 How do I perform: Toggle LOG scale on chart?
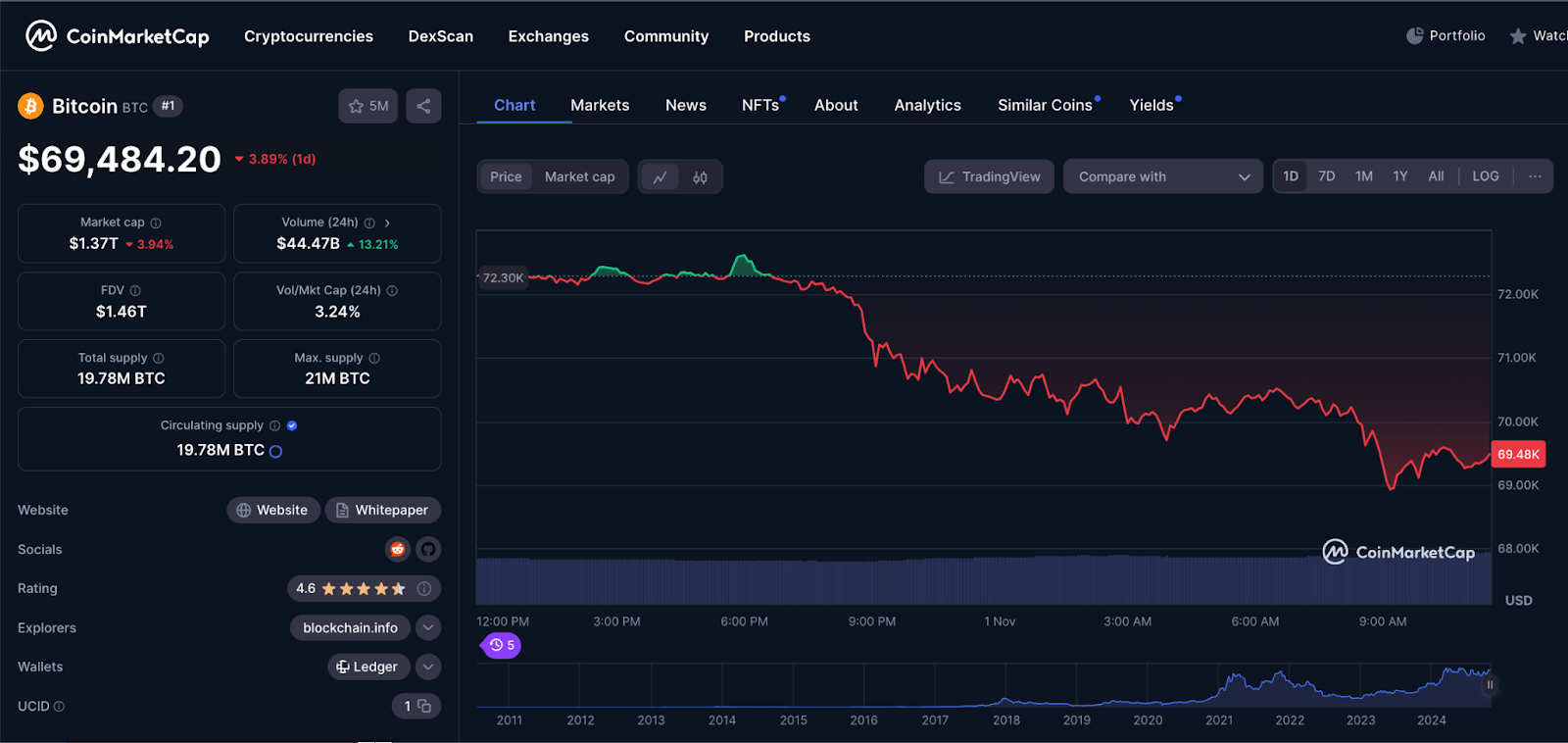coord(1486,176)
